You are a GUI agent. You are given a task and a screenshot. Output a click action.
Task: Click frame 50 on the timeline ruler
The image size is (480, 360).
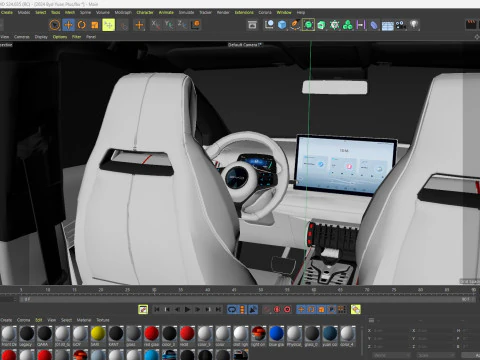[x=261, y=290]
